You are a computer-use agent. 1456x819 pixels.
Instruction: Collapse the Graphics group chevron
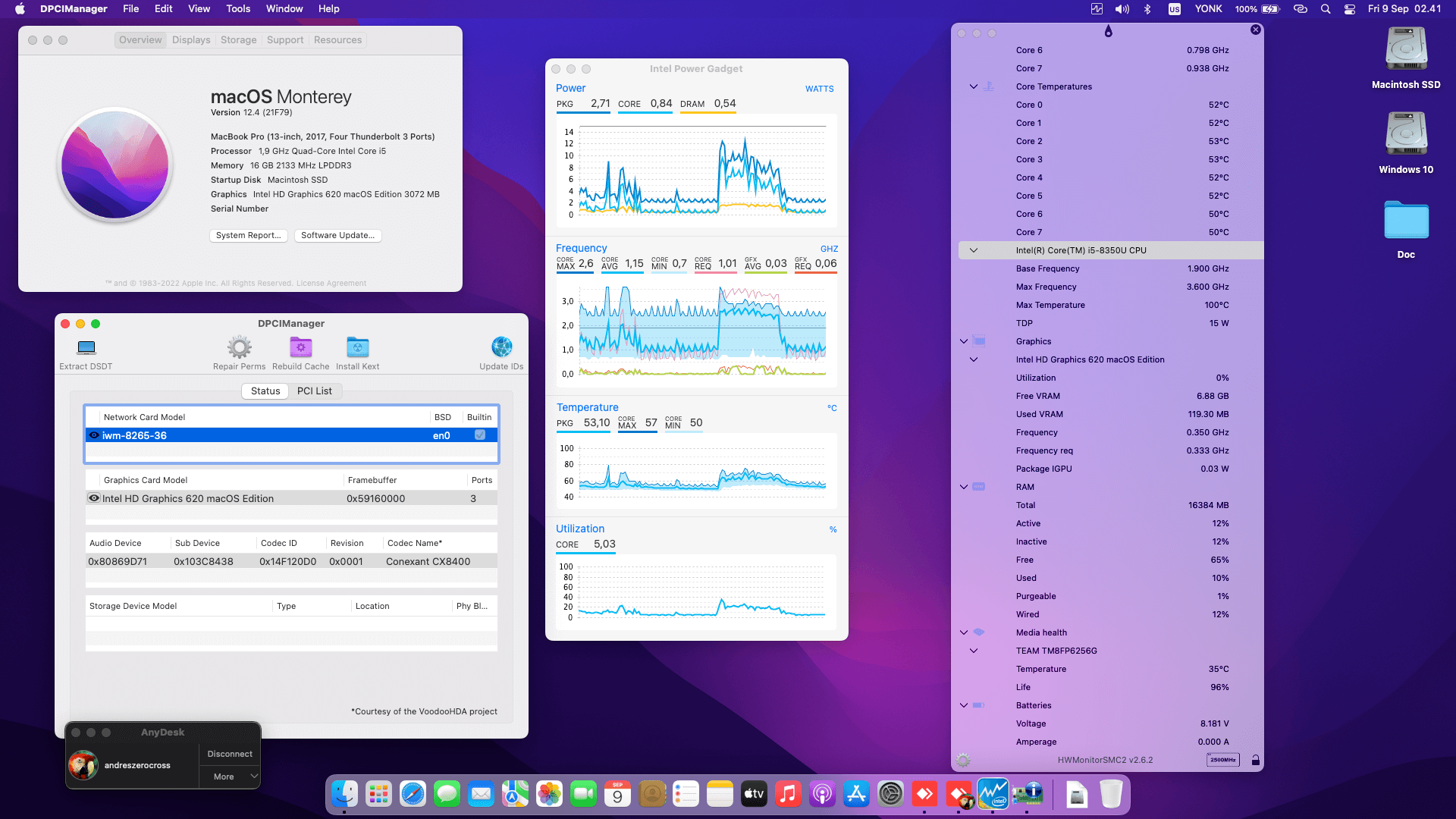coord(964,341)
